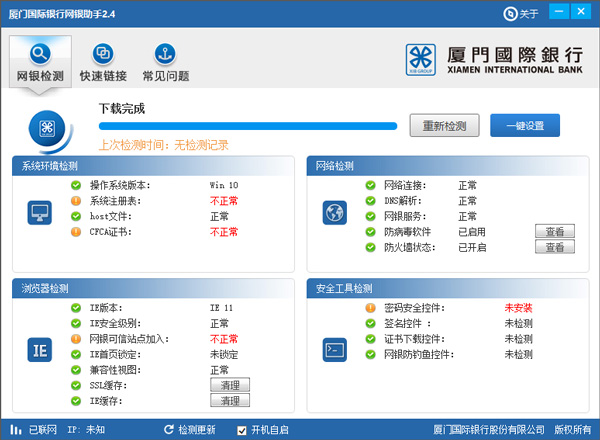Viewport: 600px width, 440px height.
Task: Click red 不正常 status for 系统注册表
Action: pyautogui.click(x=224, y=201)
